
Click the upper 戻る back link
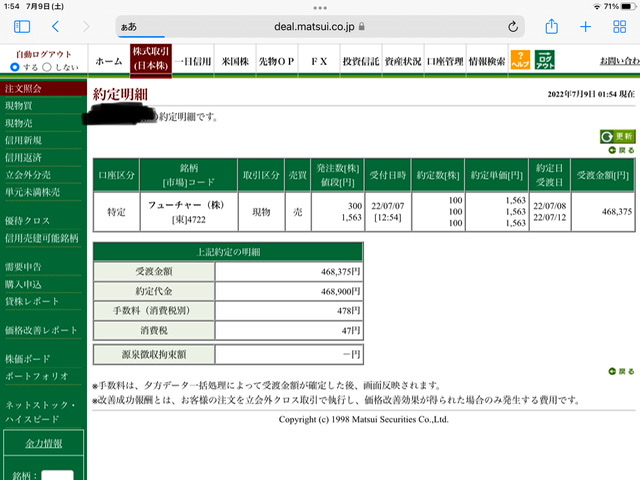point(622,150)
